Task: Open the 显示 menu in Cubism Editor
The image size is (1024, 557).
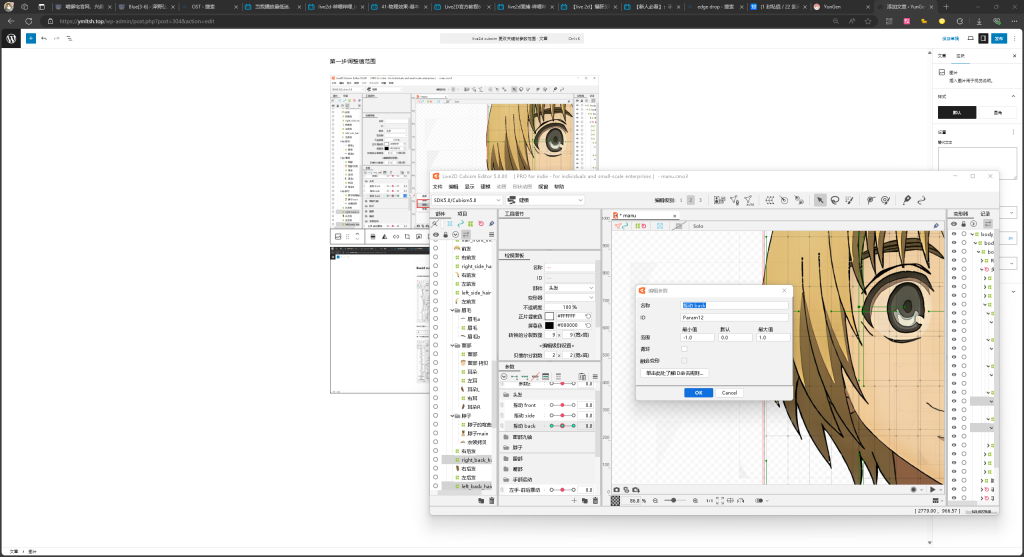Action: 469,187
